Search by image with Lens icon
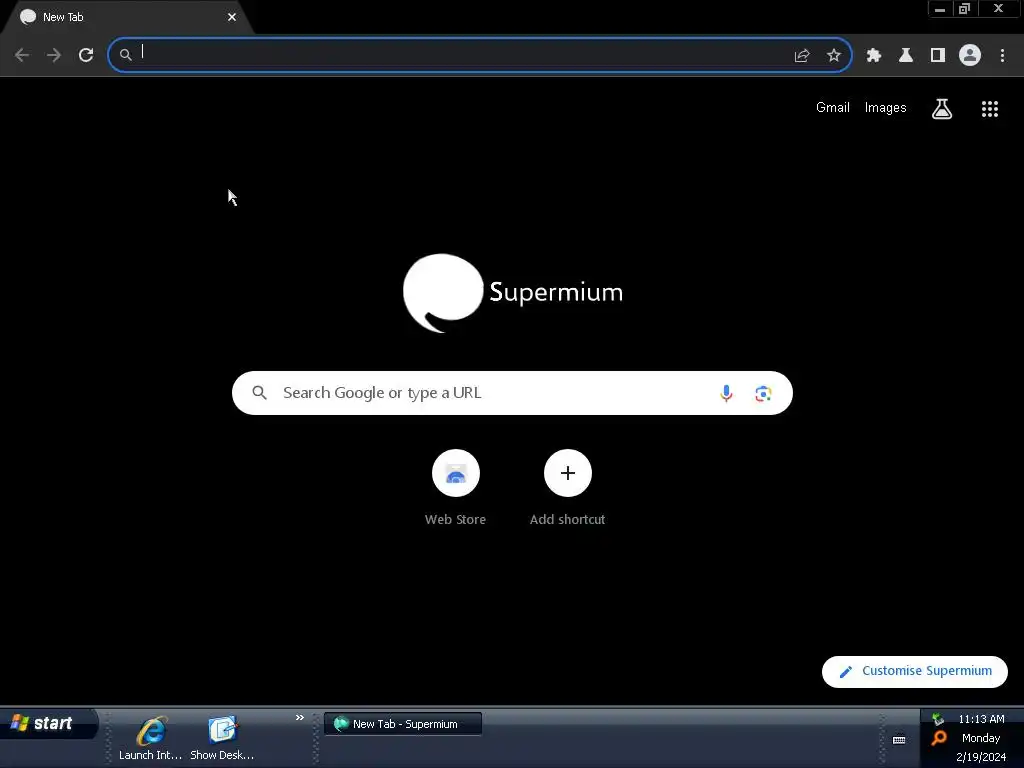1024x768 pixels. pos(763,393)
